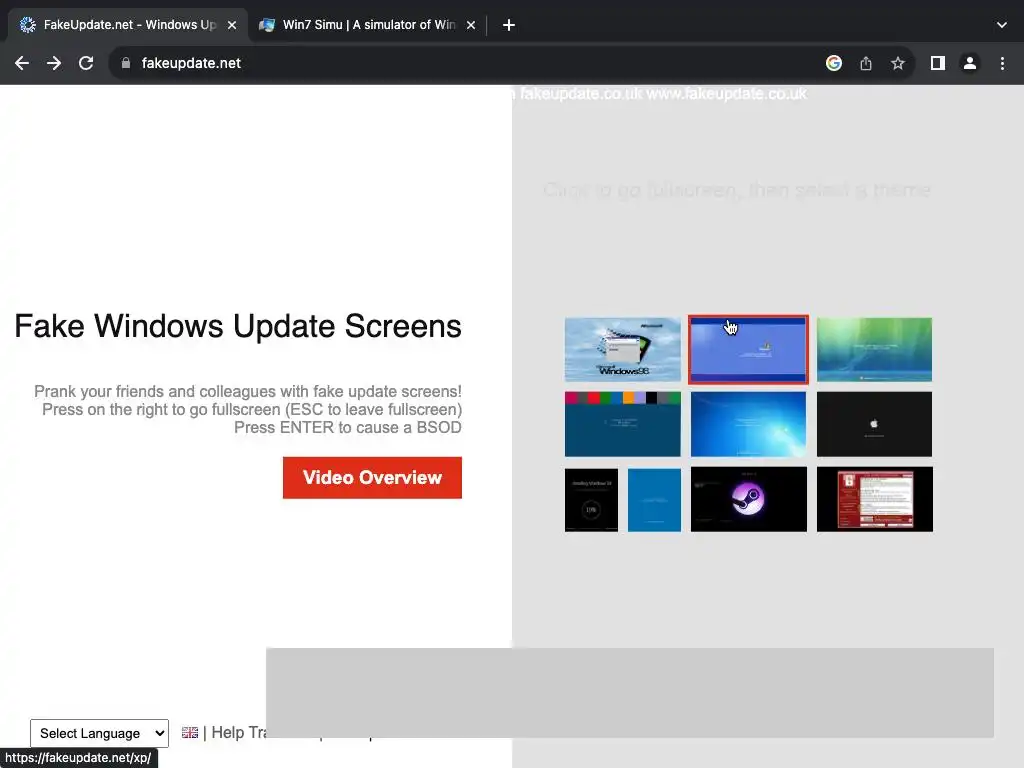The image size is (1024, 768).
Task: Toggle the browser side panel
Action: (938, 63)
